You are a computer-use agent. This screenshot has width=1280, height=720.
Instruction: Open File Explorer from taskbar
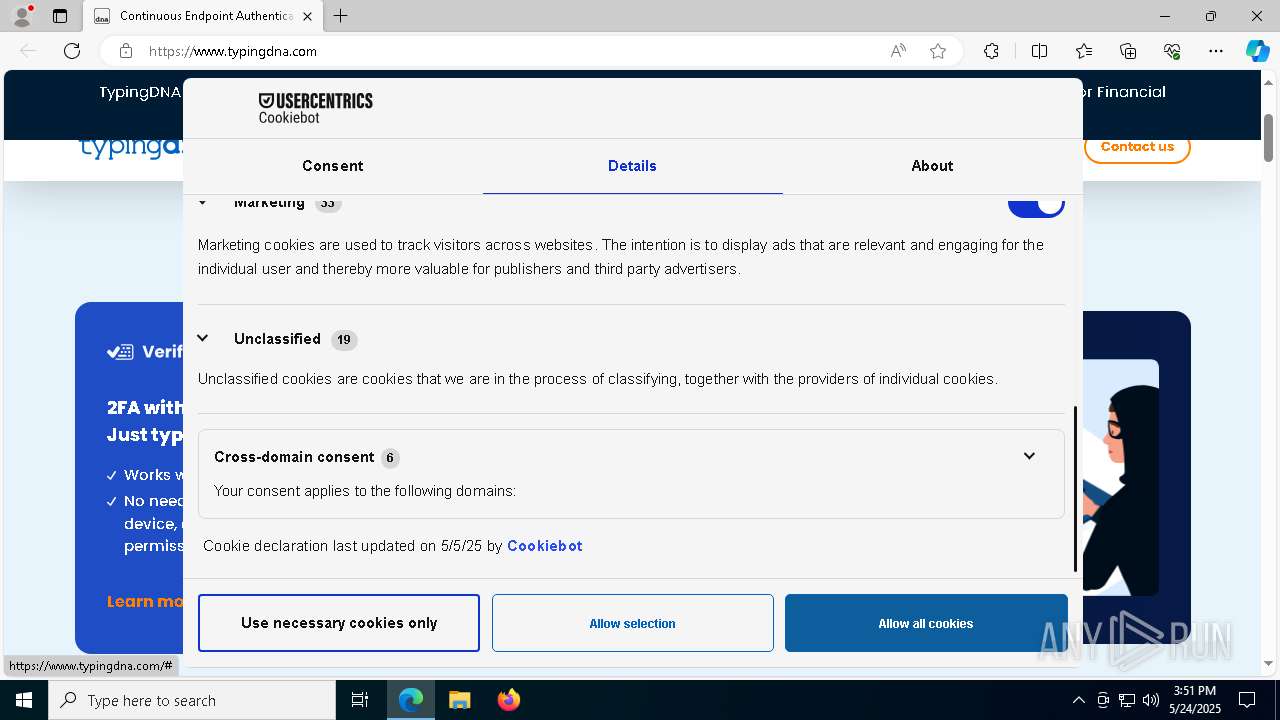pyautogui.click(x=459, y=700)
